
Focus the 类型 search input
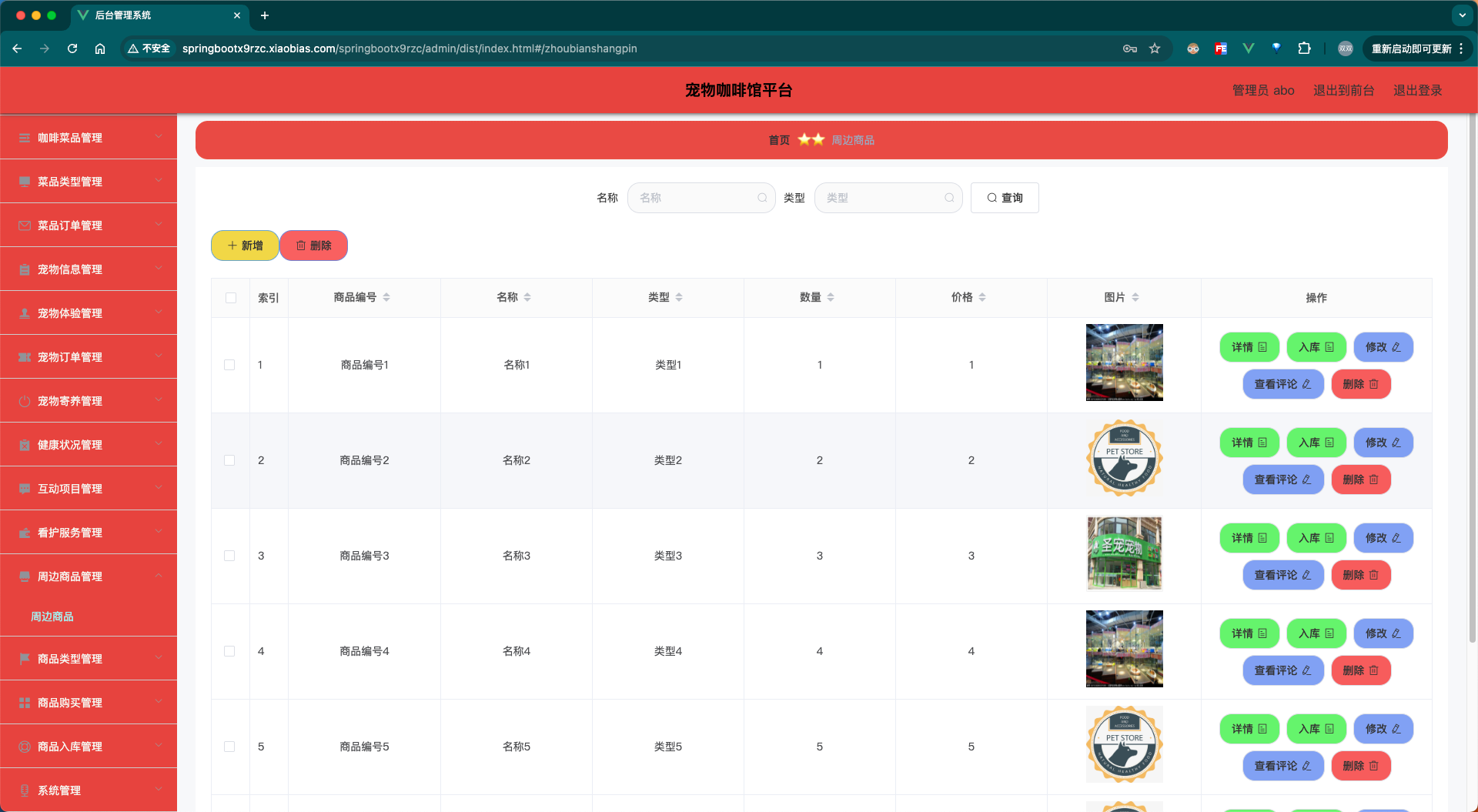(888, 198)
